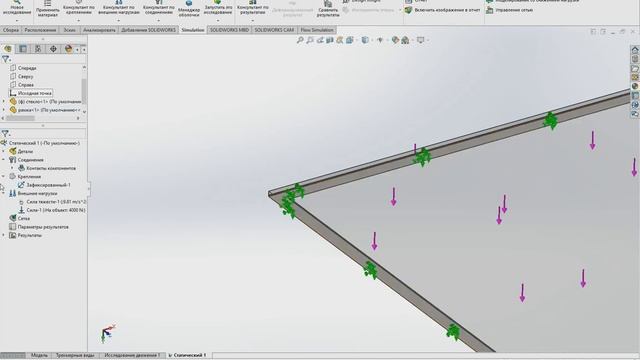The image size is (640, 360).
Task: Select the DimXpertManager crosshair tab icon
Action: 53,49
